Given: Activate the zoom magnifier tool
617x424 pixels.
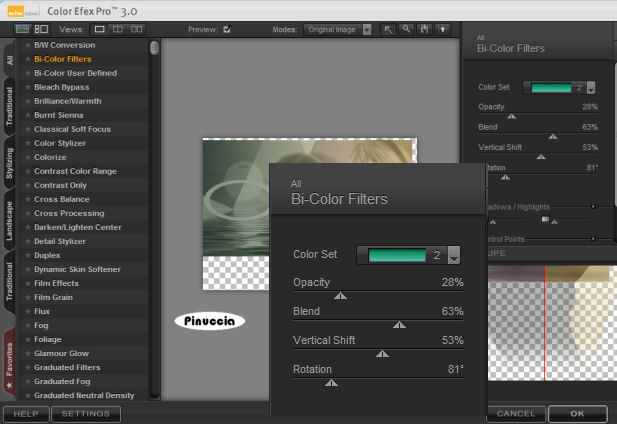Looking at the screenshot, I should click(406, 29).
